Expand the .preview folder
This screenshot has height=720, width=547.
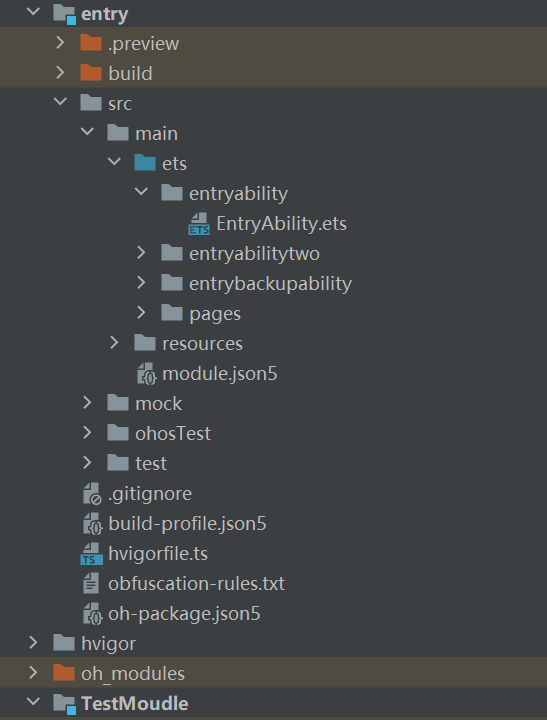coord(60,43)
